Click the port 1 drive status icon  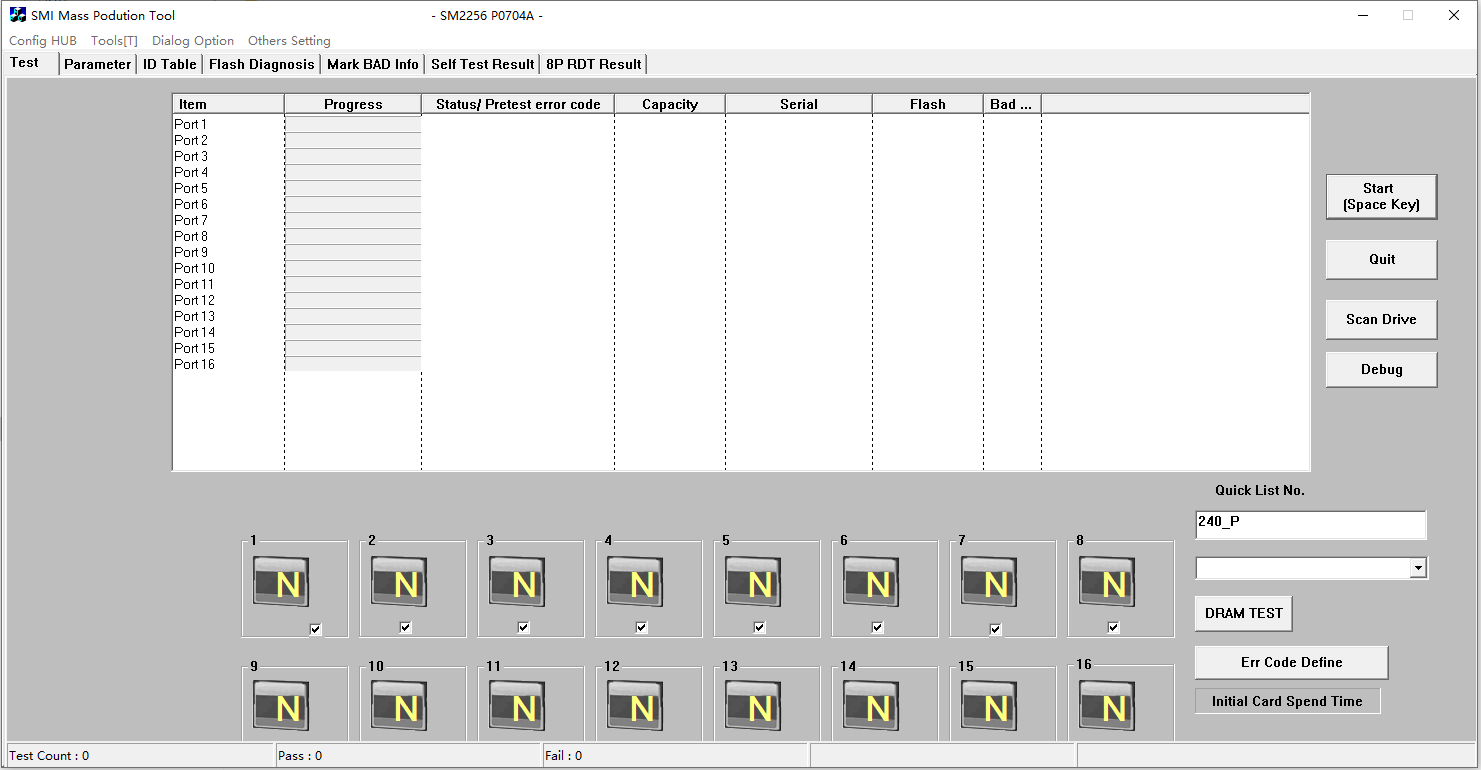pyautogui.click(x=281, y=582)
